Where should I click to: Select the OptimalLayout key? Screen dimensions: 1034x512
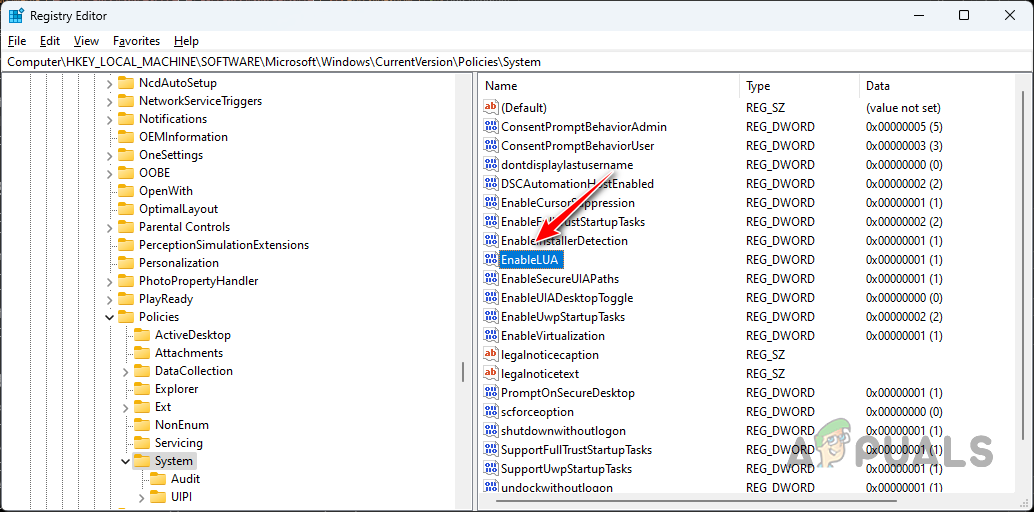pos(178,209)
